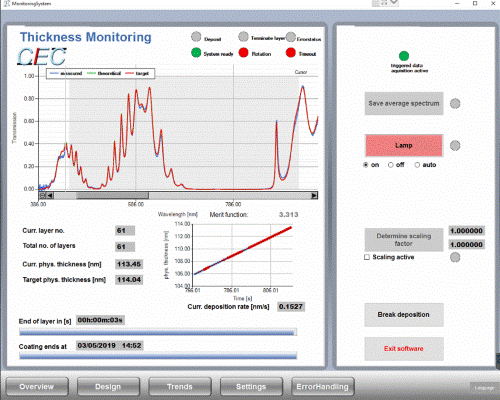Click the theoretical legend entry
Screen dimensions: 500x400
click(x=104, y=73)
